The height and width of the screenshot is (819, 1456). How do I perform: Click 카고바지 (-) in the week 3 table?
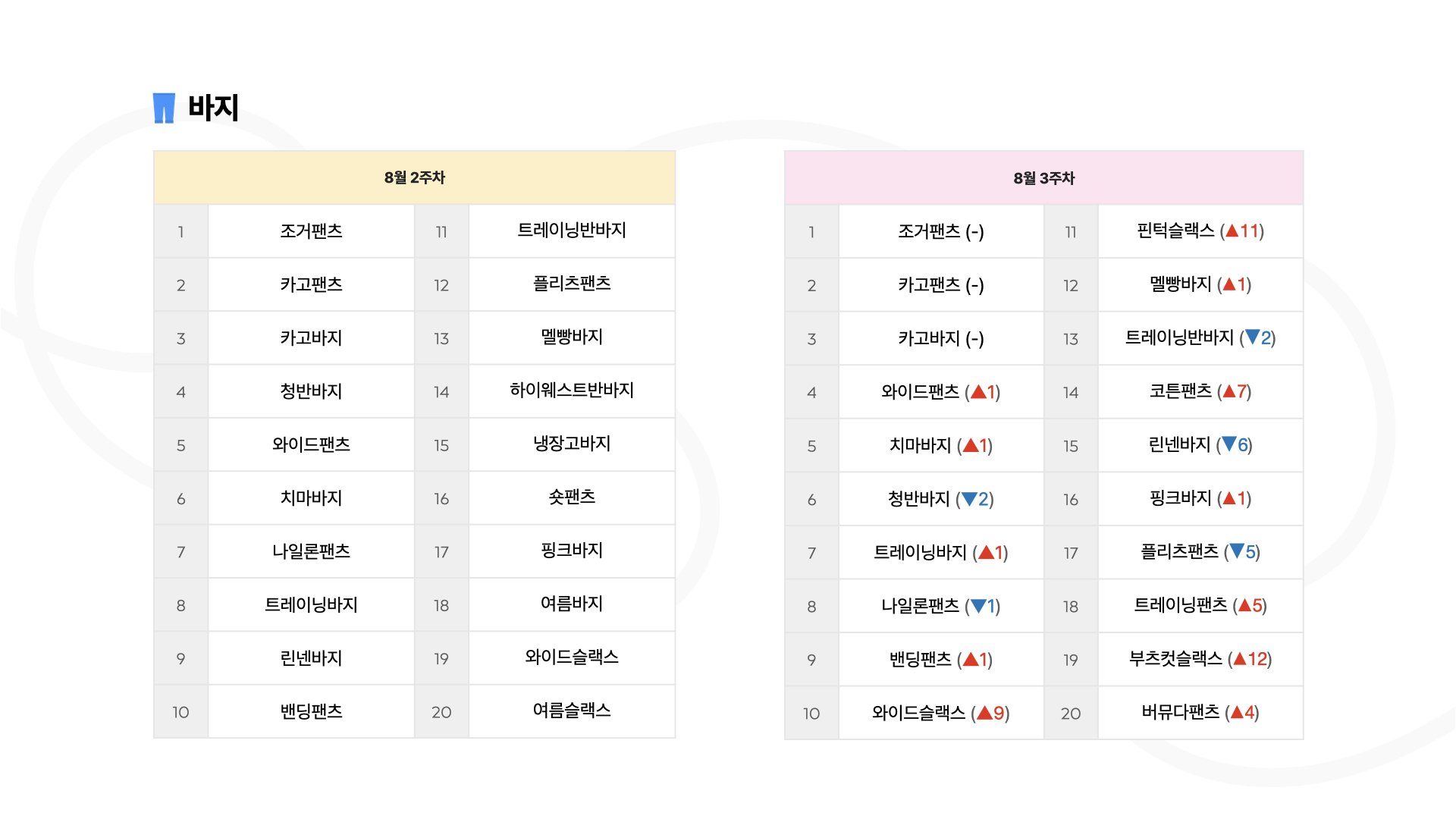(x=940, y=338)
